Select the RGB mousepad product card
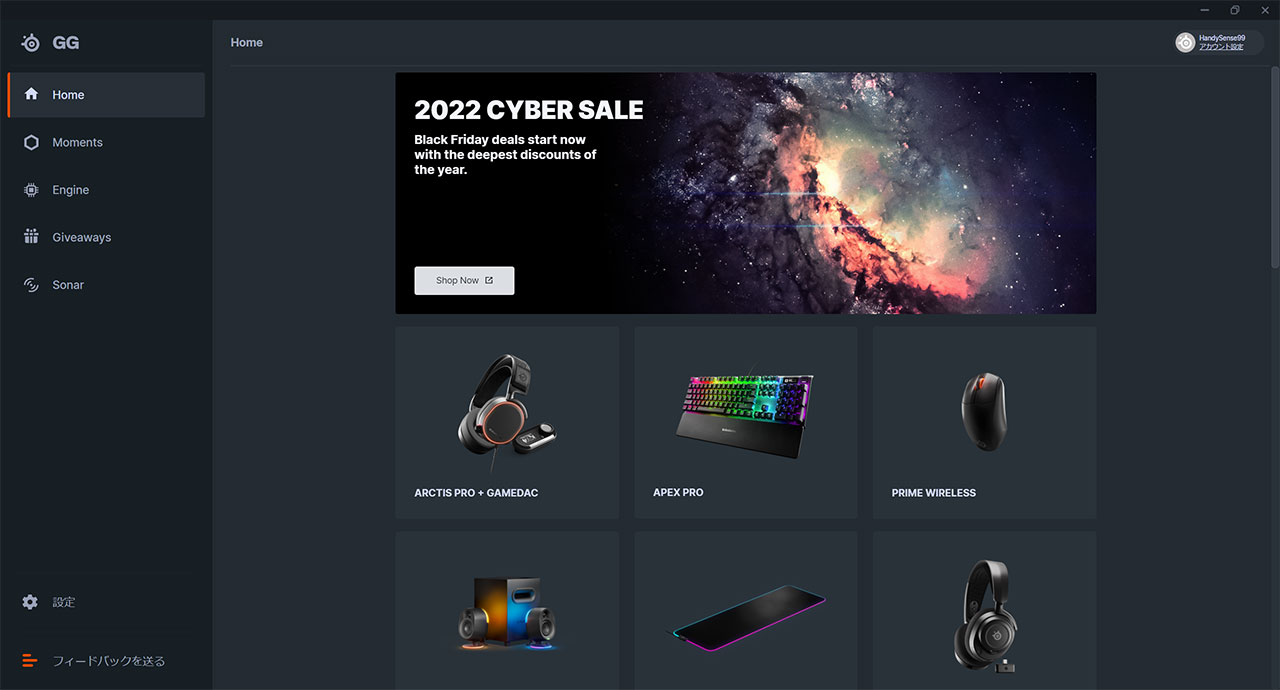 746,611
